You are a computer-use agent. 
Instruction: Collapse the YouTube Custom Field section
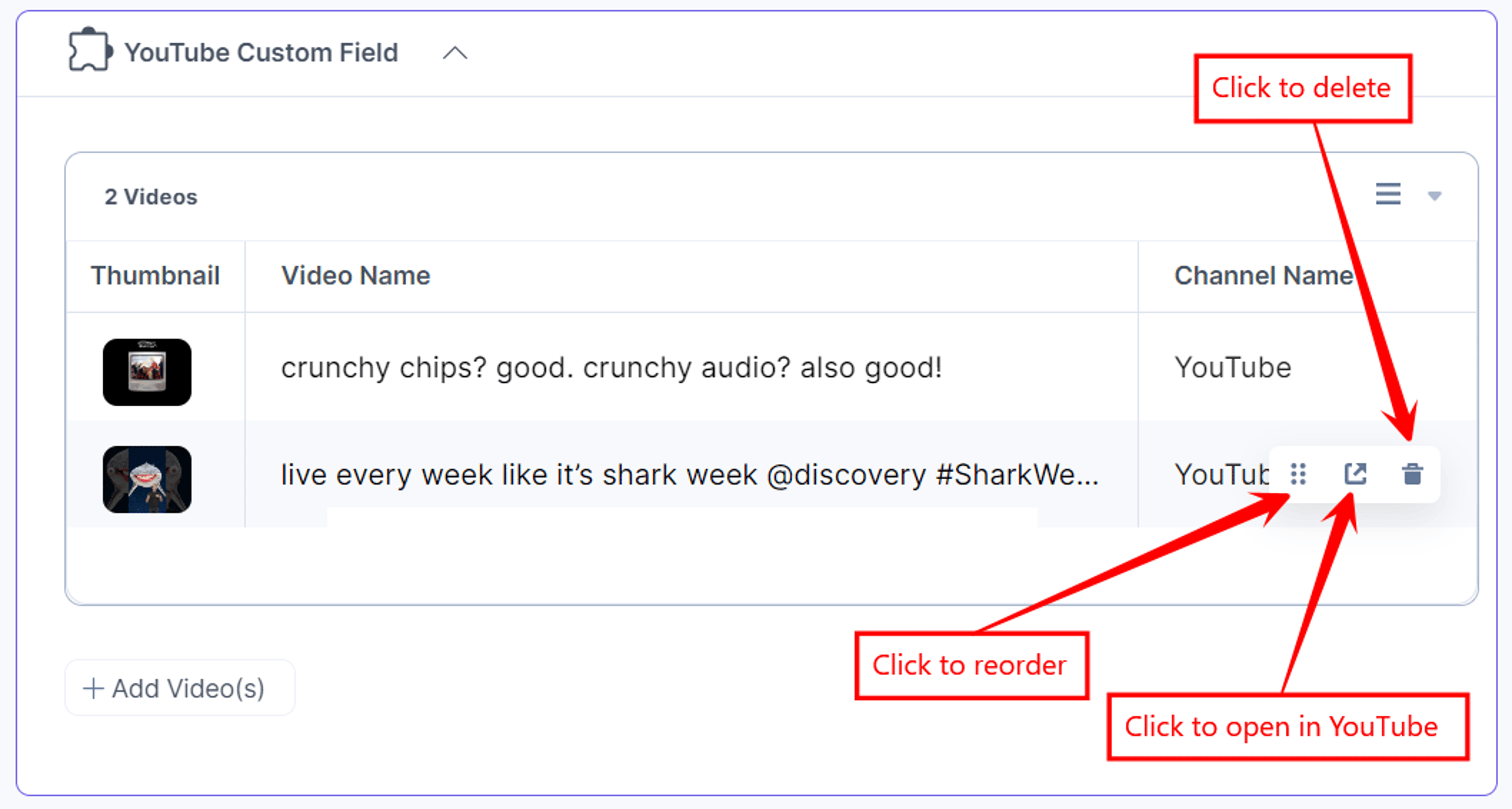(455, 53)
